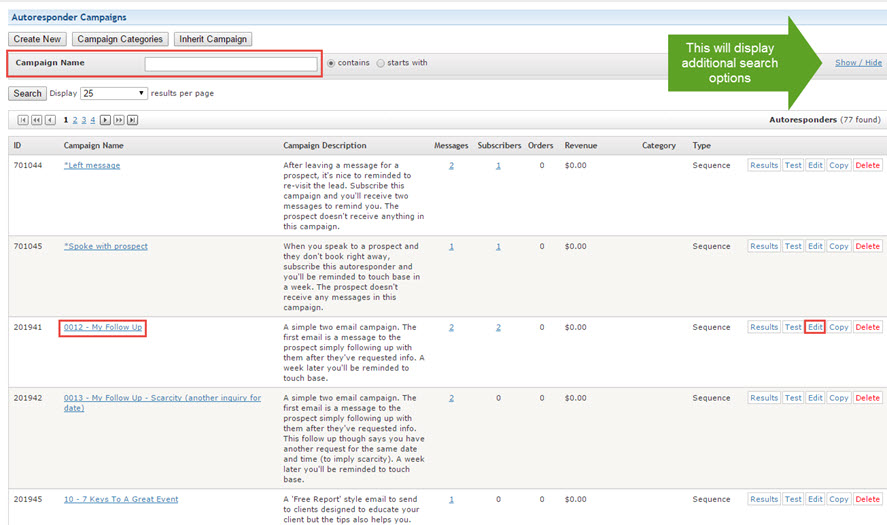Copy the '*Spoke with prospect' campaign
This screenshot has height=525, width=887.
tap(838, 246)
